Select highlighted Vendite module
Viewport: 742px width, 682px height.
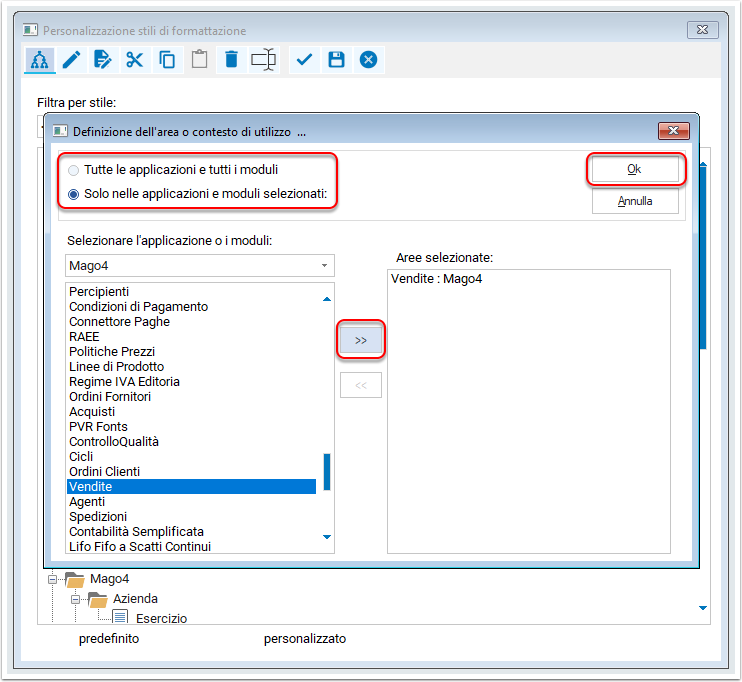(x=192, y=487)
